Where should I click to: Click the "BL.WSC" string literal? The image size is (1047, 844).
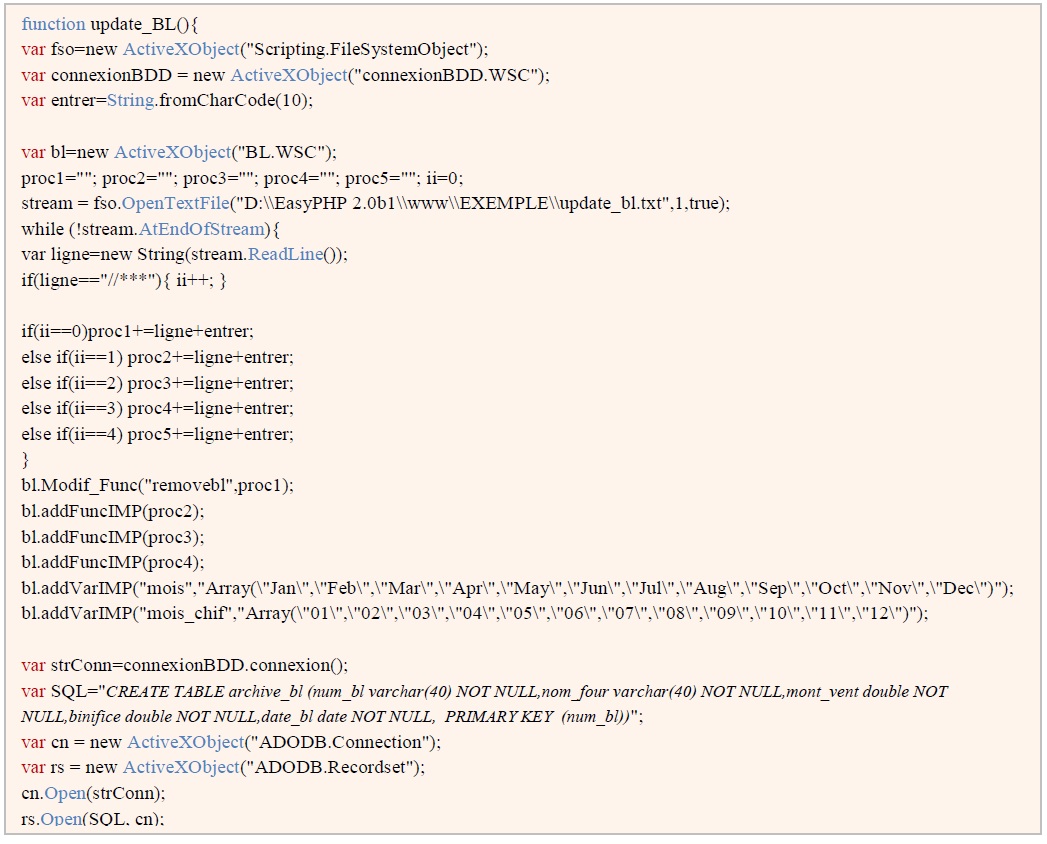pyautogui.click(x=285, y=153)
